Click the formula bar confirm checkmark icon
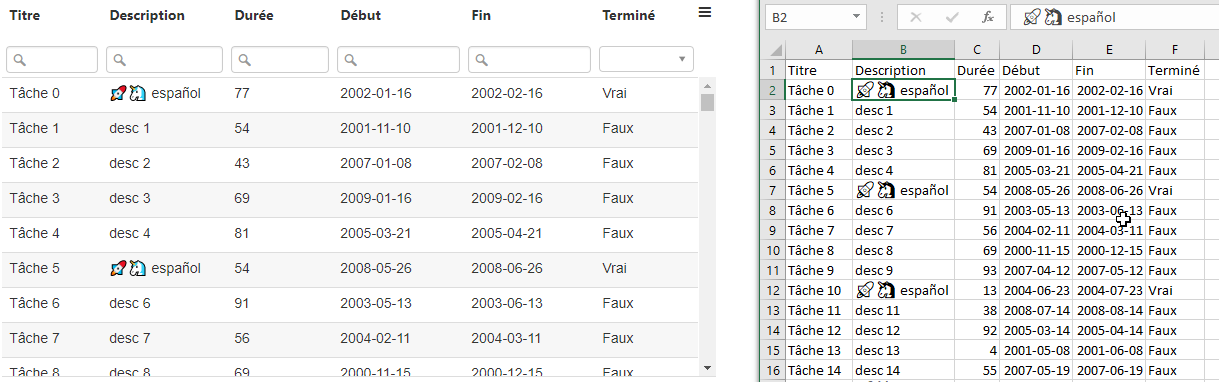 click(x=952, y=17)
